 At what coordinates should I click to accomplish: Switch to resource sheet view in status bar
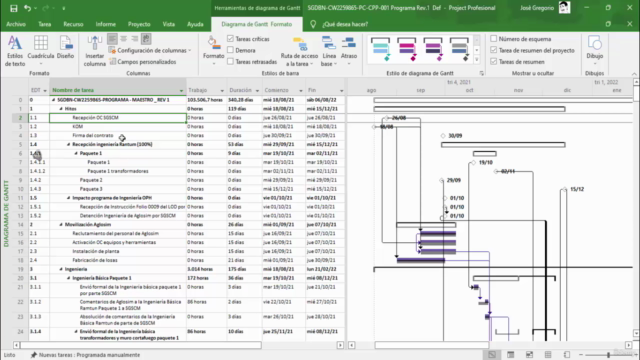pyautogui.click(x=548, y=355)
